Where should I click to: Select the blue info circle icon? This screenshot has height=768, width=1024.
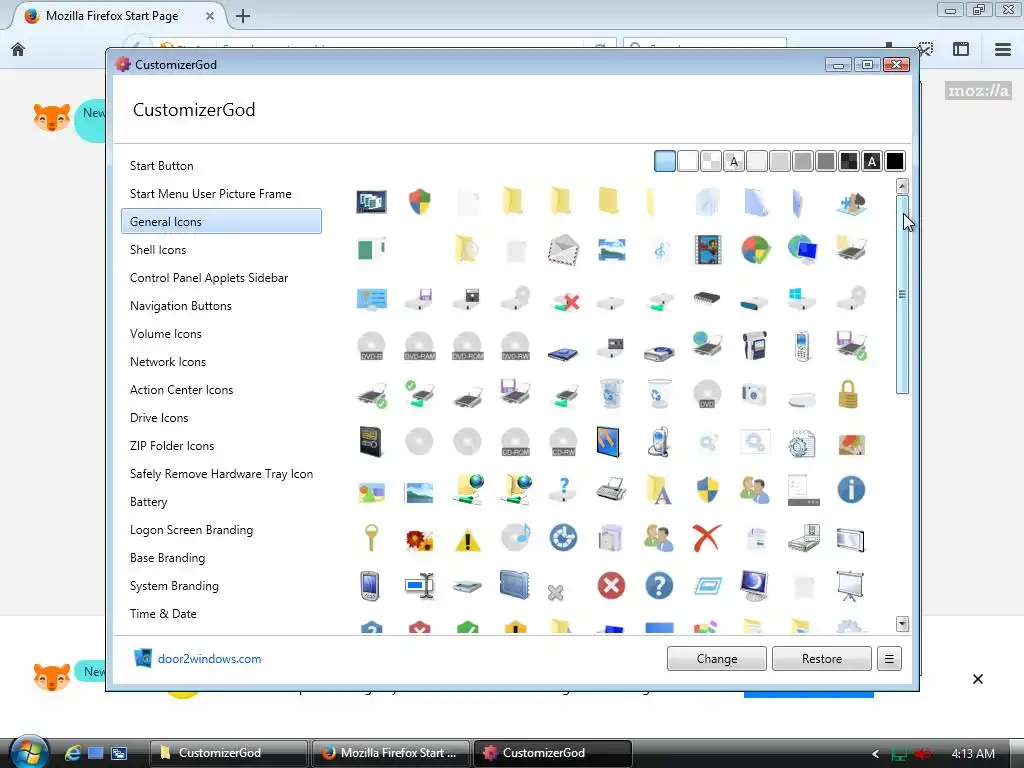pos(851,490)
